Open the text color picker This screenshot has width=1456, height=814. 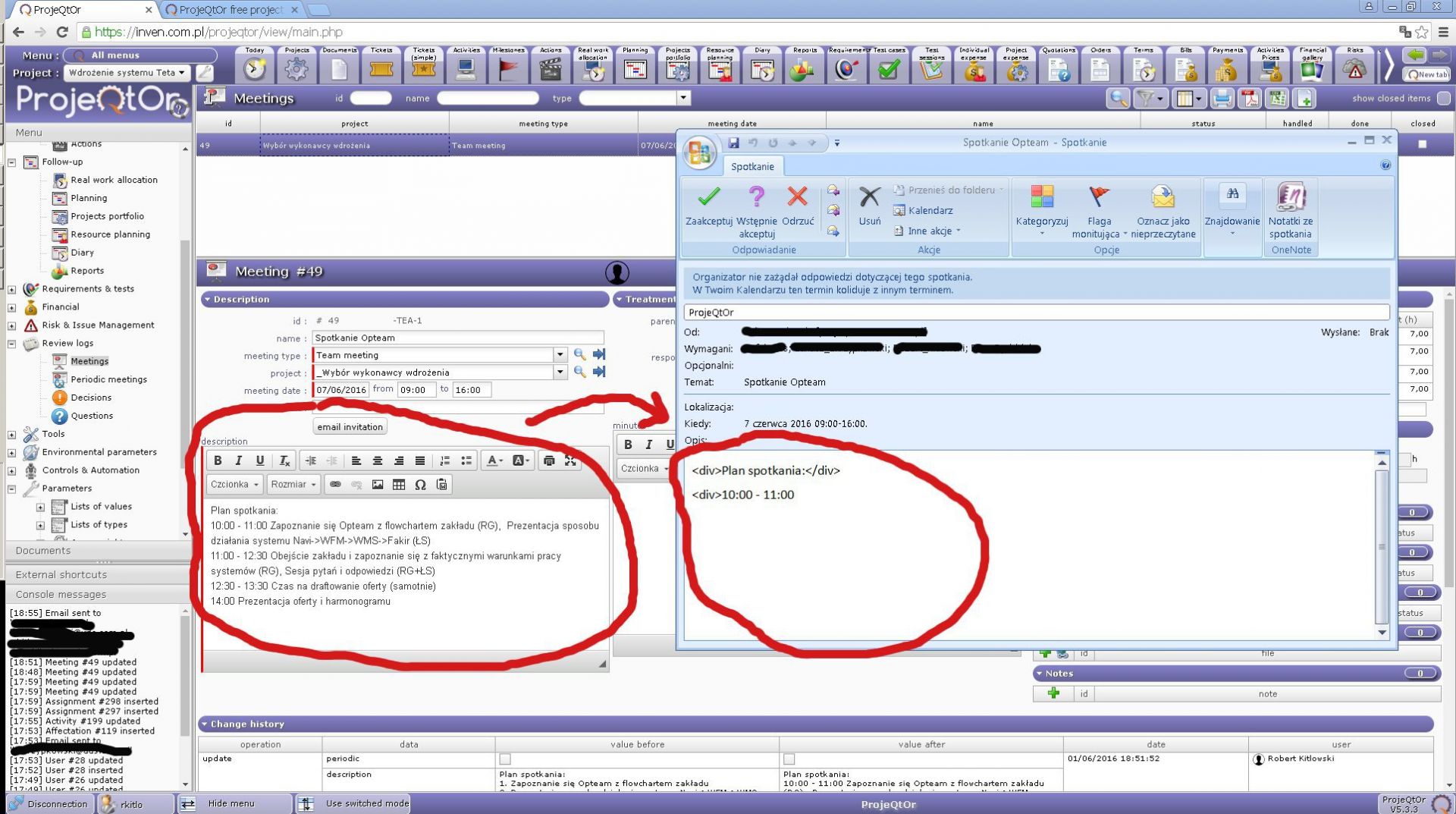point(494,460)
